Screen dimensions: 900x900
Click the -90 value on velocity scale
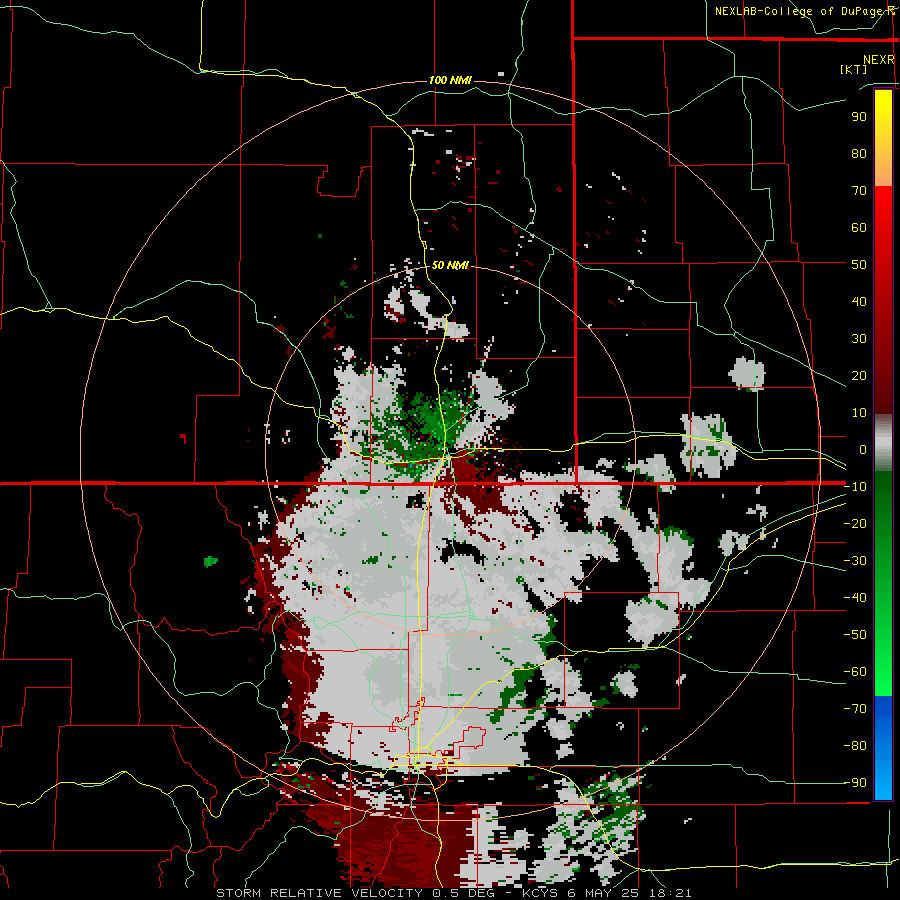coord(855,783)
